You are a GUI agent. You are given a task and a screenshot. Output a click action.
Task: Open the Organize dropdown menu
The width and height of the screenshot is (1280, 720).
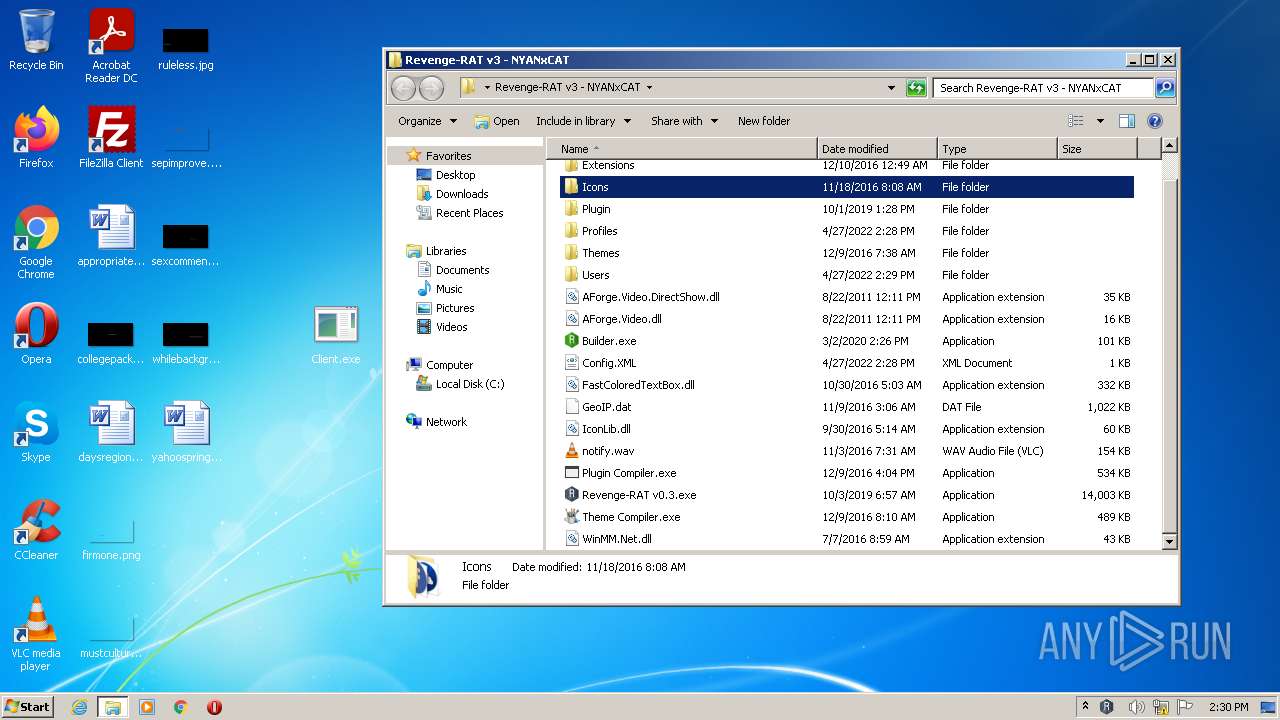427,121
